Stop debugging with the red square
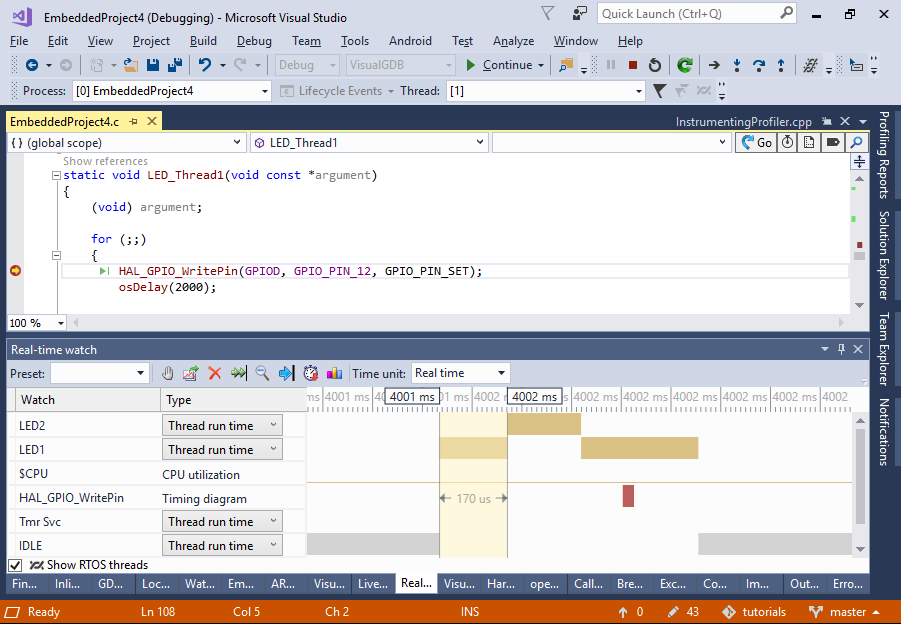Image resolution: width=901 pixels, height=624 pixels. click(633, 66)
